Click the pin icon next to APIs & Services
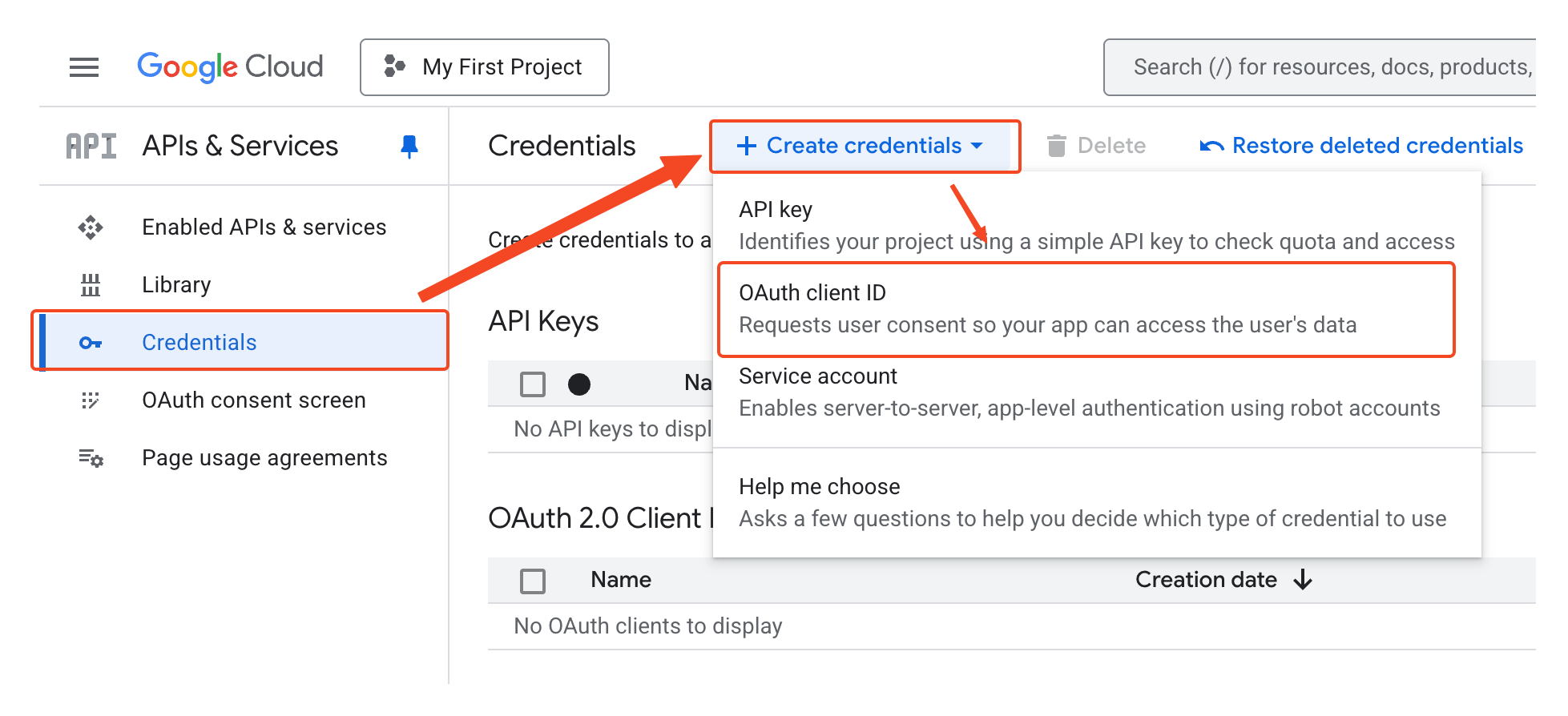This screenshot has width=1568, height=716. coord(409,146)
